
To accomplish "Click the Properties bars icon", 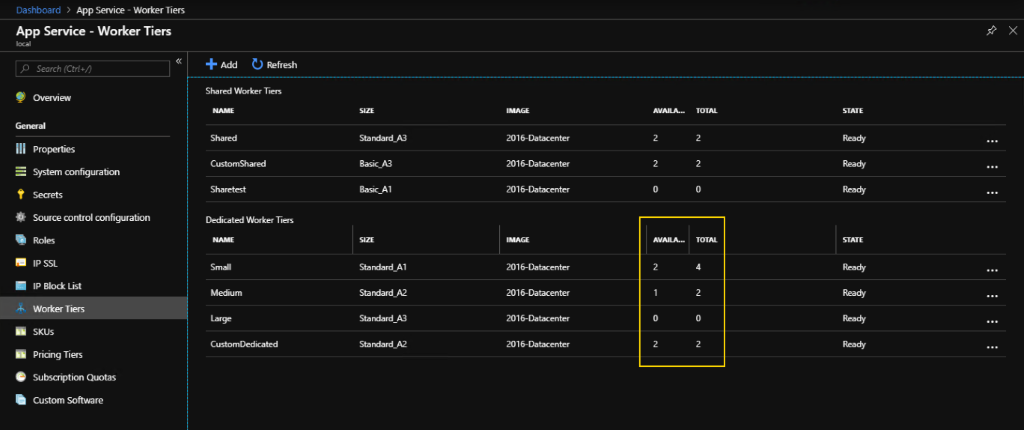I will click(x=21, y=149).
